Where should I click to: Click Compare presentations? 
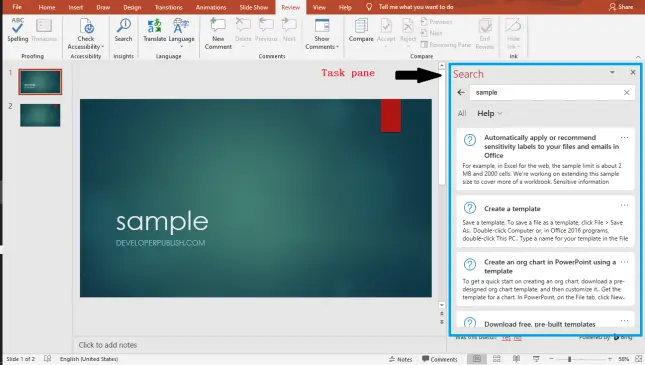361,30
